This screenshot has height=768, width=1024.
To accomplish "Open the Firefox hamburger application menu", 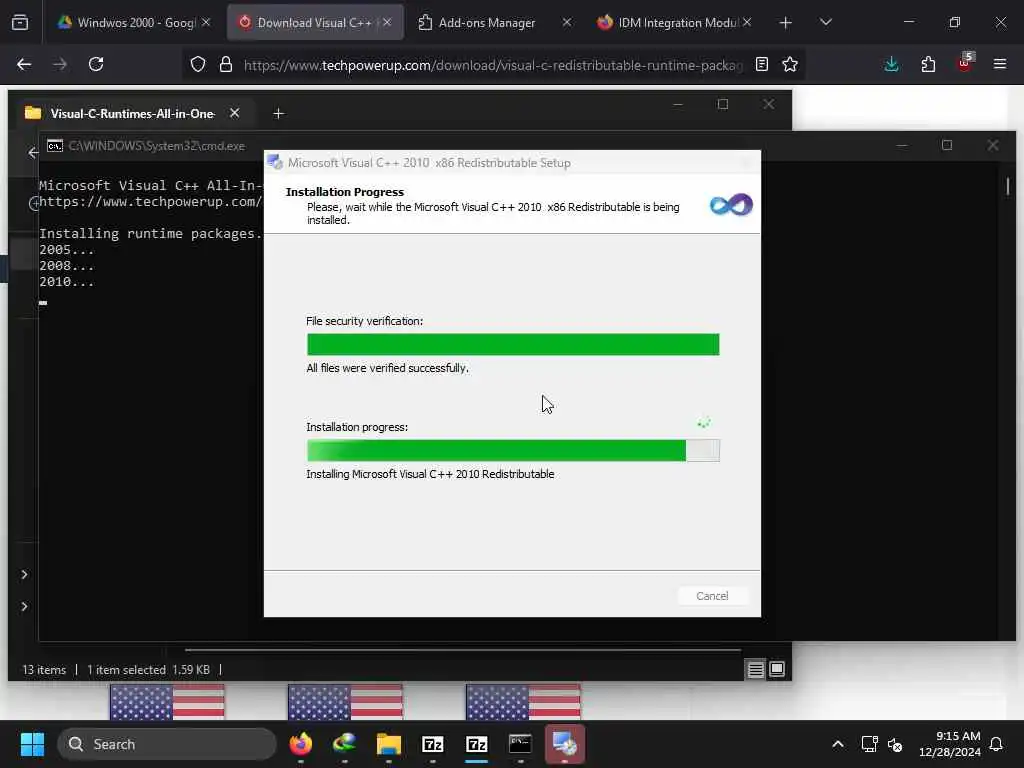I will pyautogui.click(x=1000, y=64).
